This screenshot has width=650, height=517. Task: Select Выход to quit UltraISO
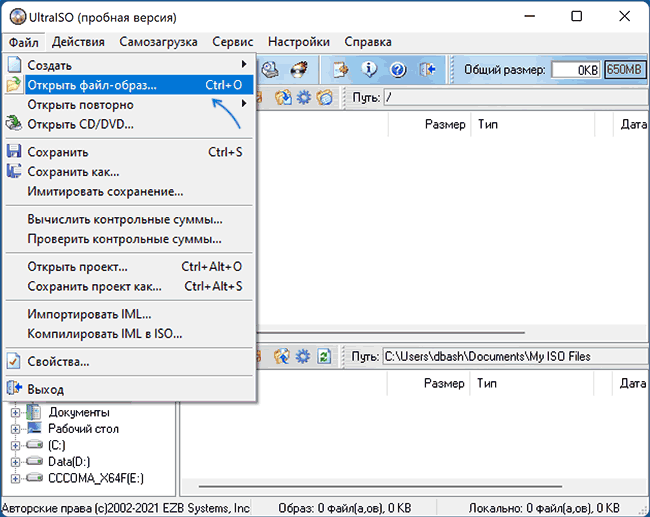tap(129, 389)
